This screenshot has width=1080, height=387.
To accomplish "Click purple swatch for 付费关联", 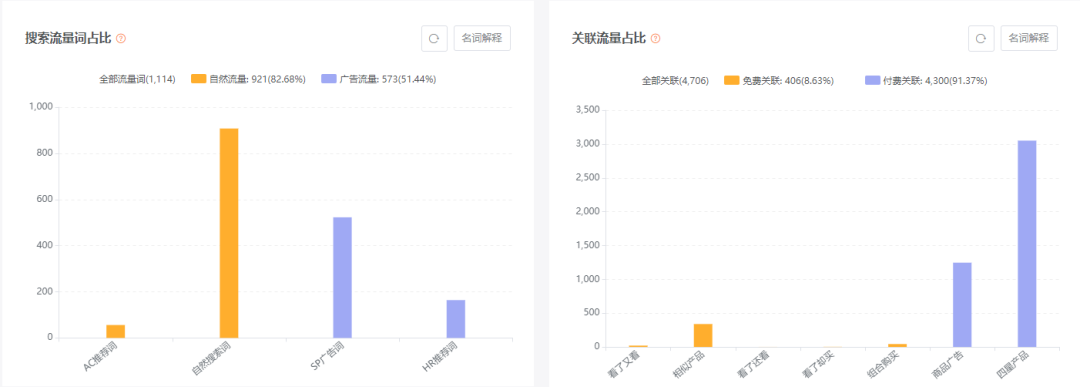I will pyautogui.click(x=873, y=81).
